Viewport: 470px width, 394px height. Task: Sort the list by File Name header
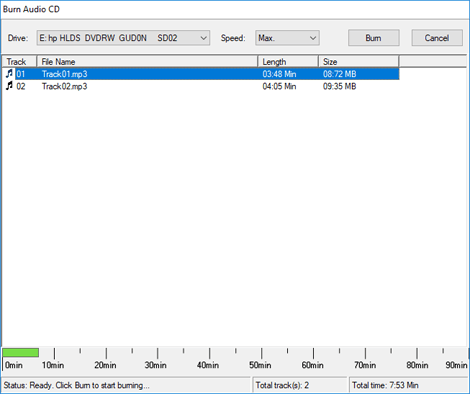[x=147, y=62]
